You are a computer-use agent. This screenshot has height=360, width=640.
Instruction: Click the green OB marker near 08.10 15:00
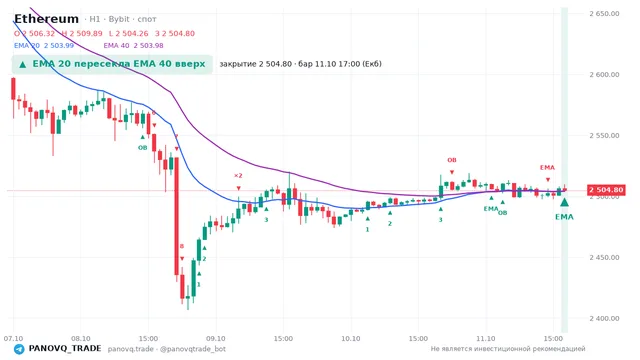click(x=142, y=148)
